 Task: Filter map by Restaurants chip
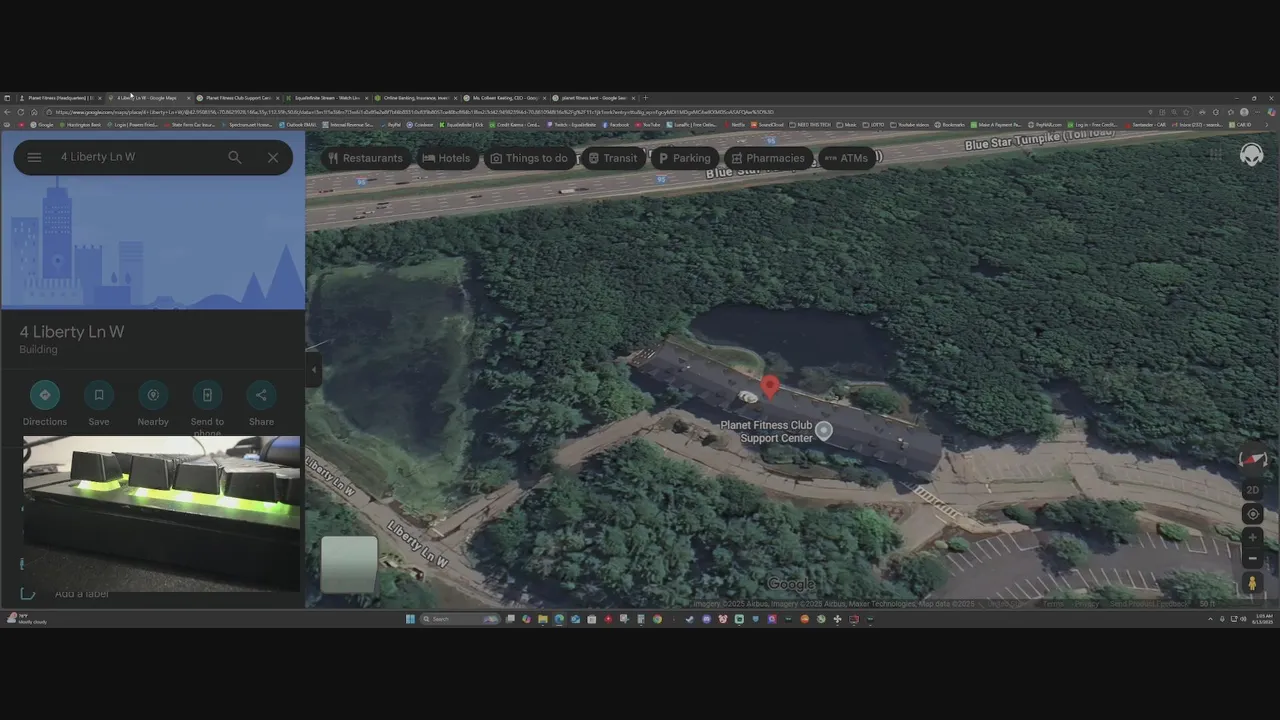(365, 158)
